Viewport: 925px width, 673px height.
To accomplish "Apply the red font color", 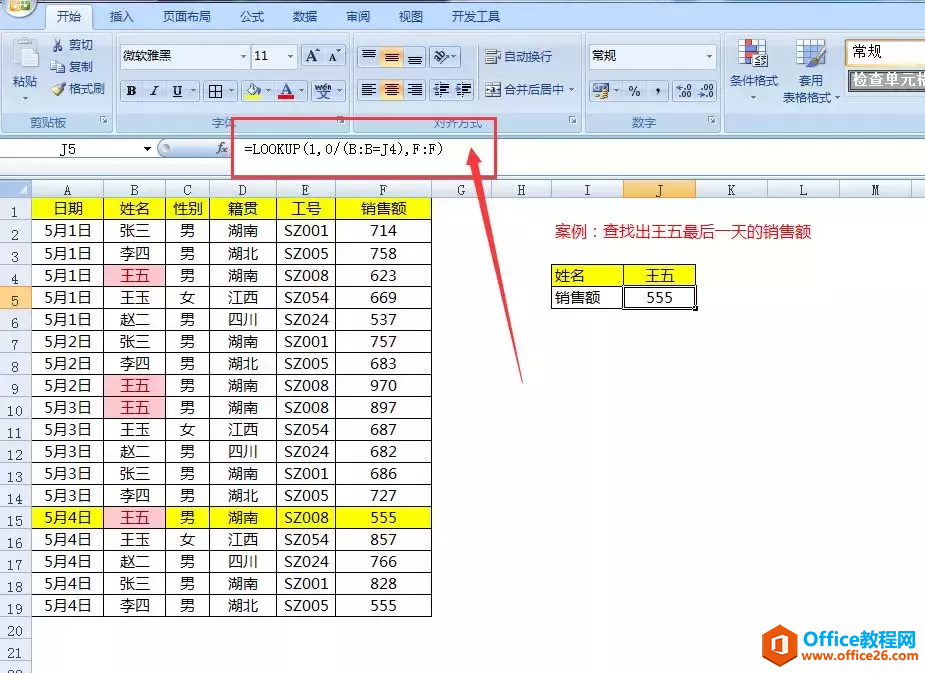I will (x=286, y=91).
